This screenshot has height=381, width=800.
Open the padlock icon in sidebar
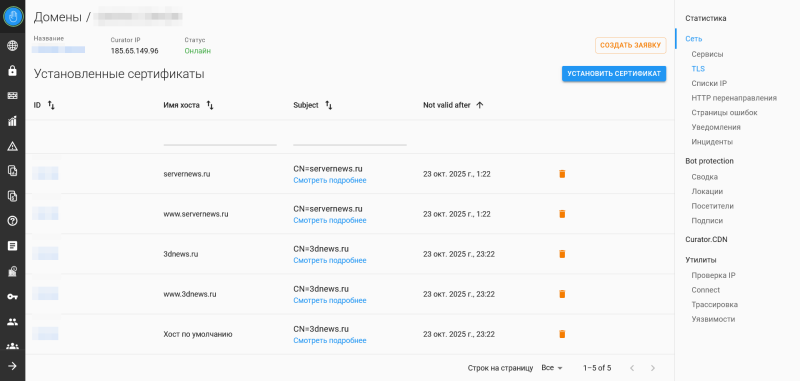point(12,71)
